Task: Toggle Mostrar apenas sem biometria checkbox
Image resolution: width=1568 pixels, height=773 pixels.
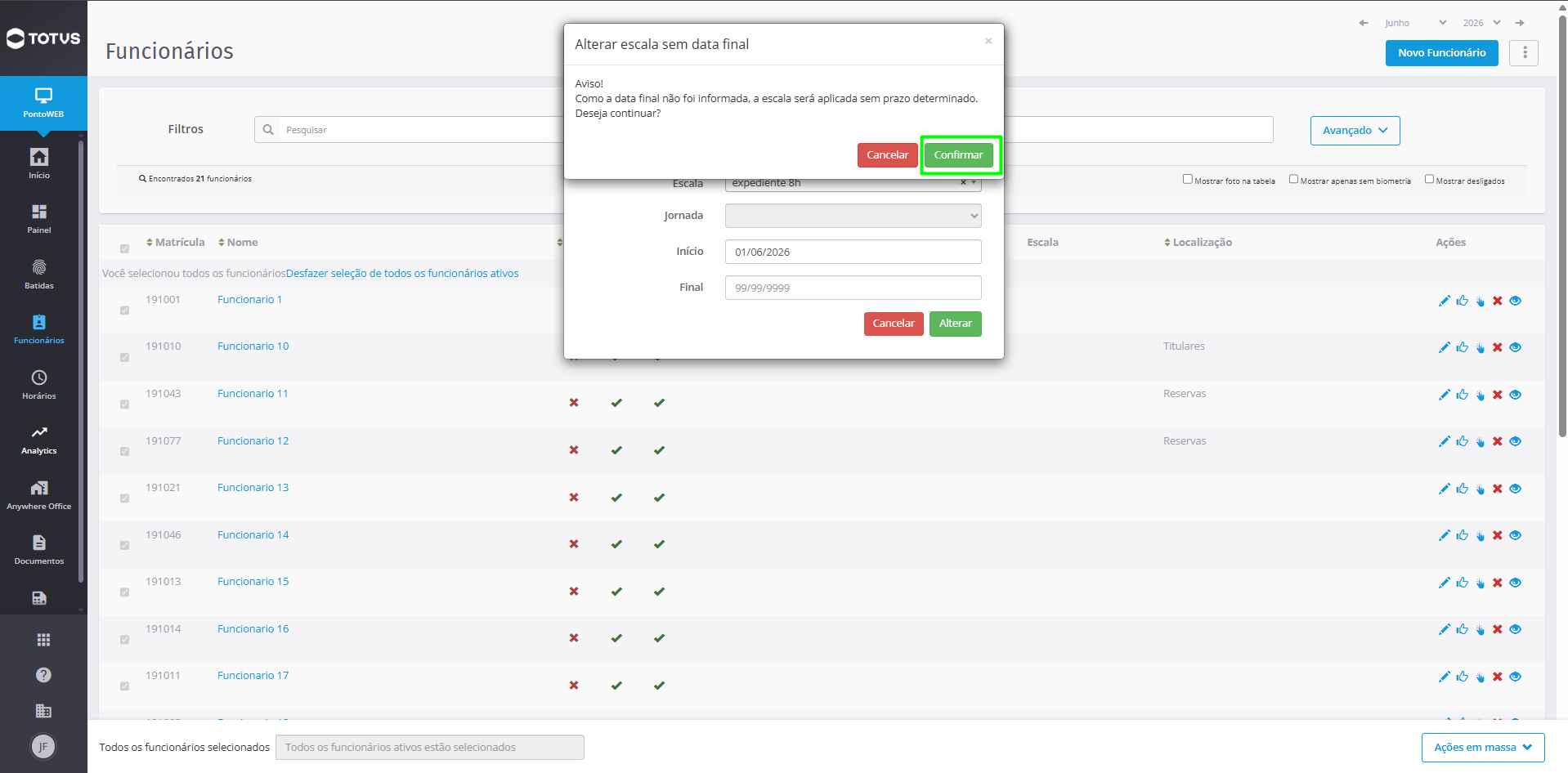Action: click(x=1293, y=179)
